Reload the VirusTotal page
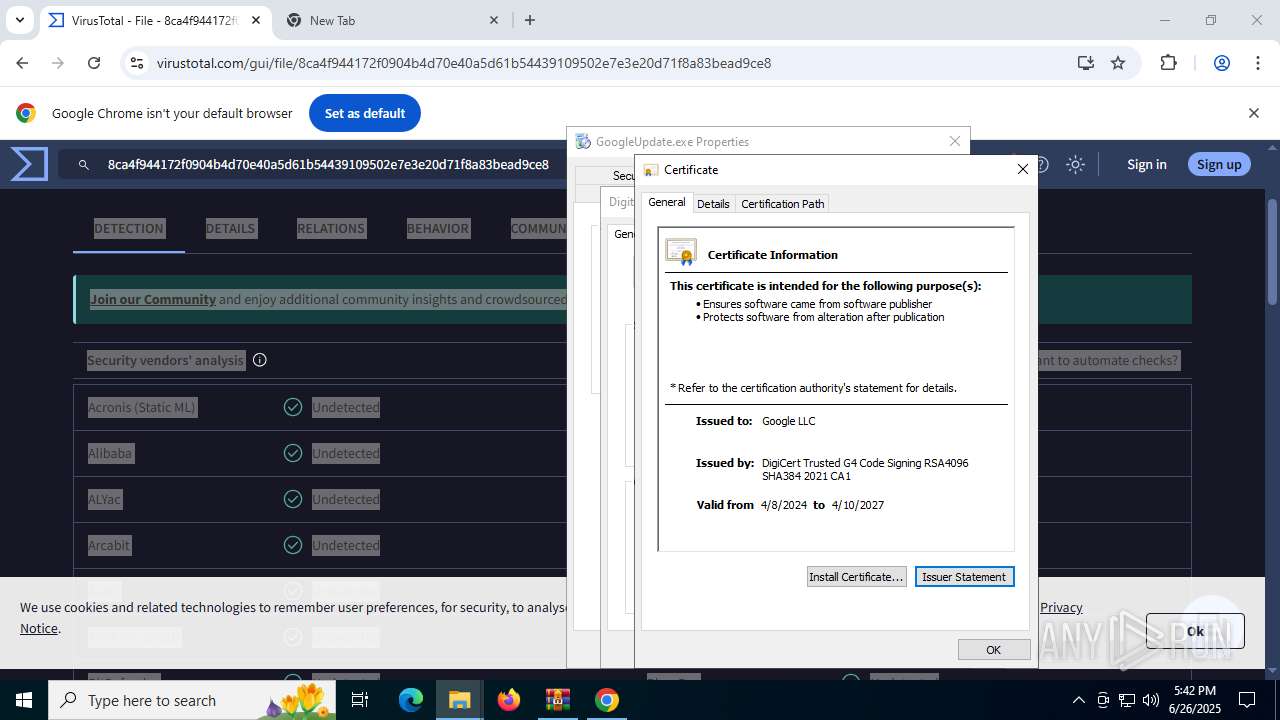Viewport: 1280px width, 720px height. (x=94, y=63)
